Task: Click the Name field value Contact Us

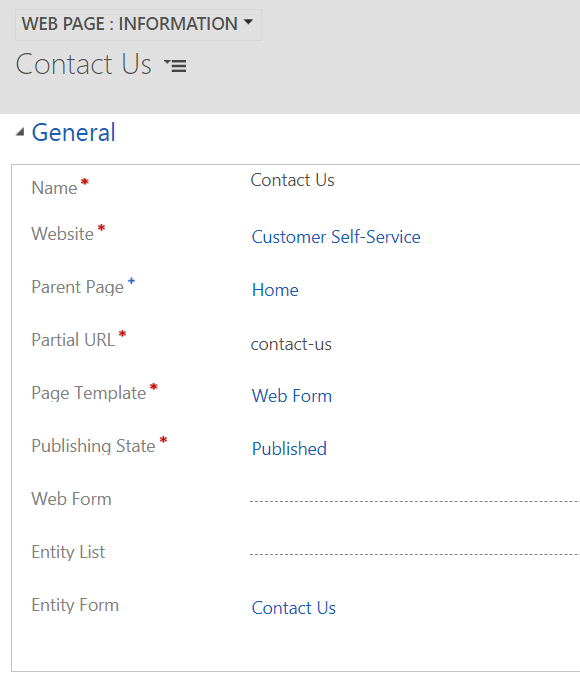Action: pyautogui.click(x=292, y=180)
